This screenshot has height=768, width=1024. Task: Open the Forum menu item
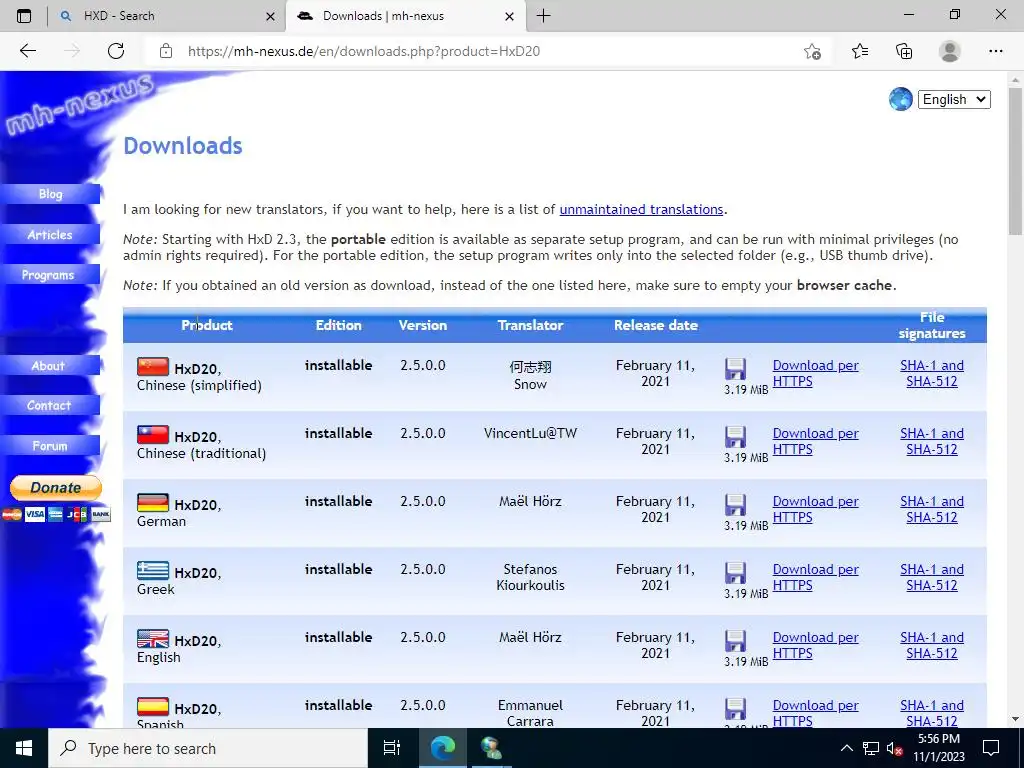(x=50, y=446)
